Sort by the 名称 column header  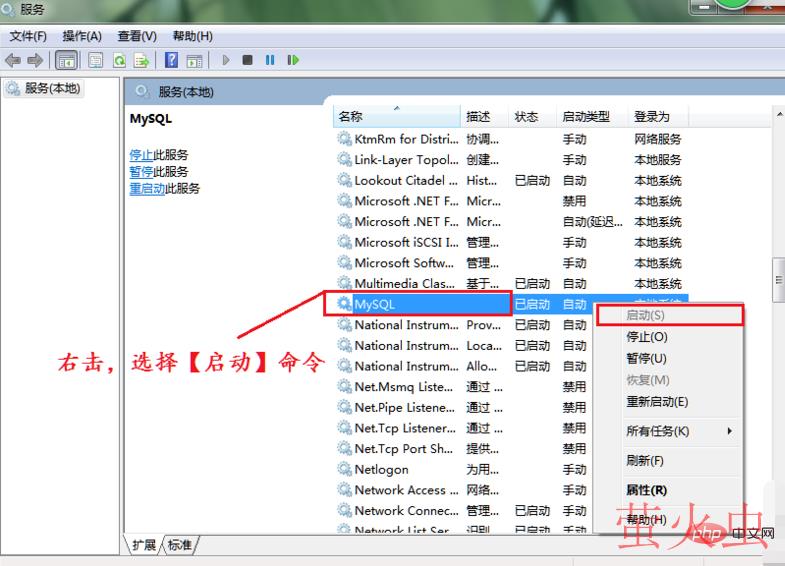tap(397, 117)
